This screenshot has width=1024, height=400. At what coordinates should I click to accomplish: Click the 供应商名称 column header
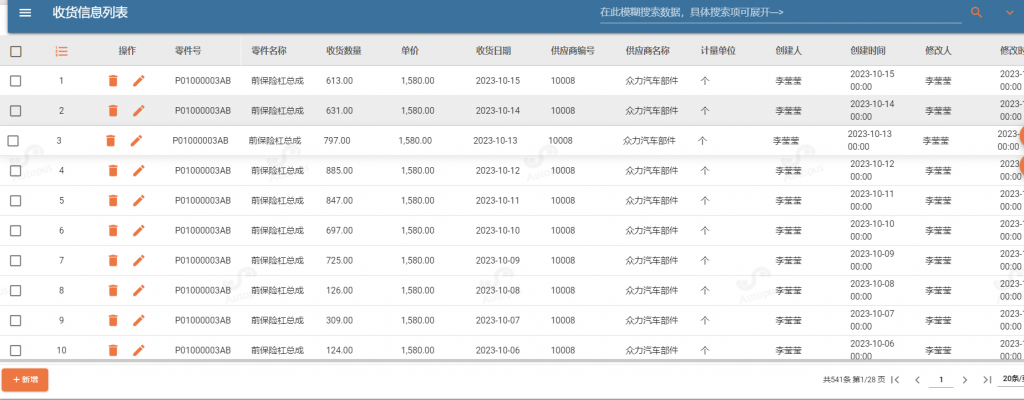(x=648, y=51)
